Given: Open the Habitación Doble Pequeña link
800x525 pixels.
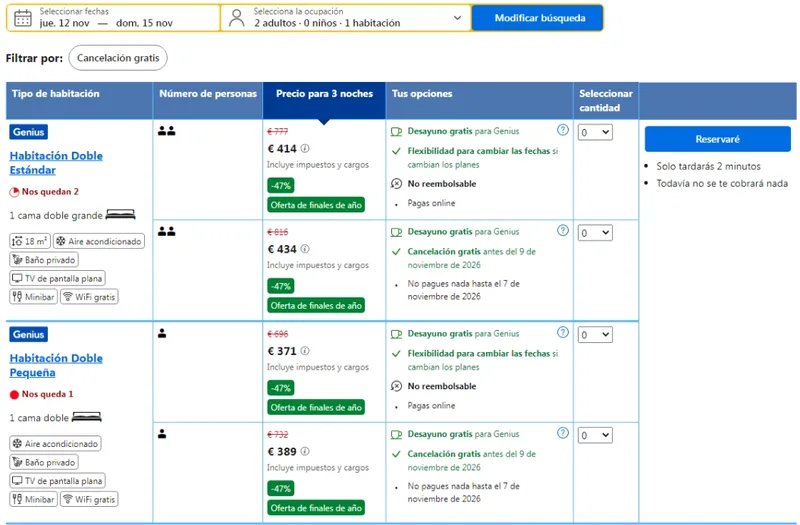Looking at the screenshot, I should click(x=56, y=365).
